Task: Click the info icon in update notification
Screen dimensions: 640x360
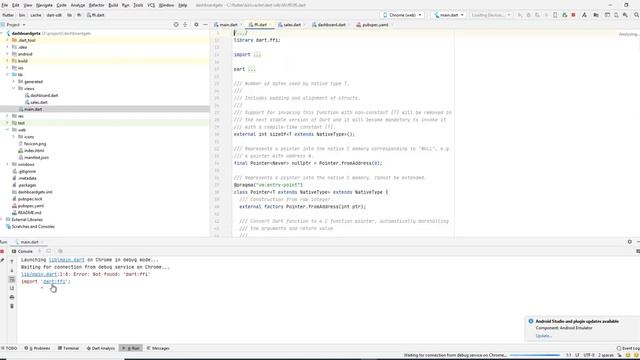Action: point(531,321)
